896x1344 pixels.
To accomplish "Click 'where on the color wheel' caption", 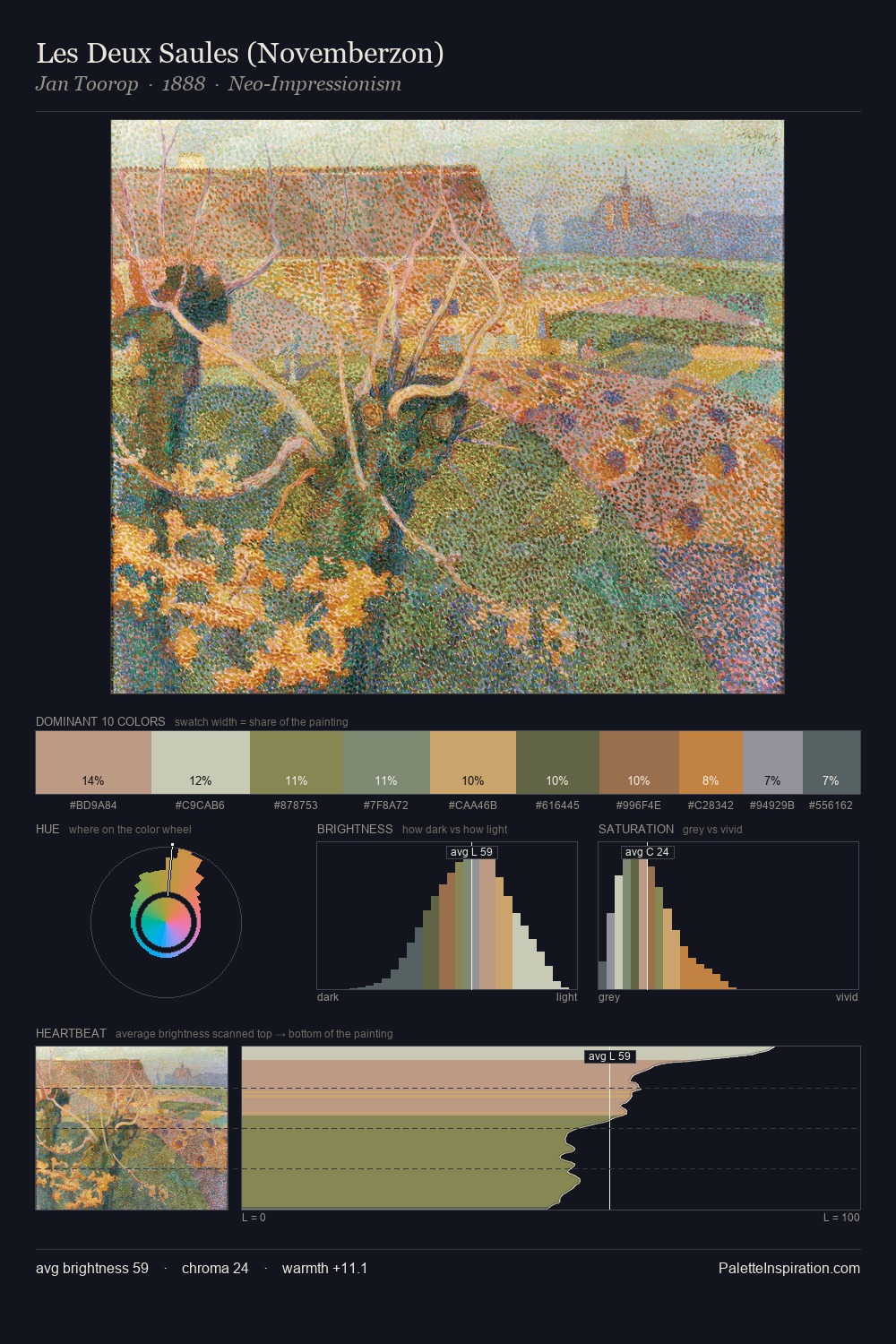I will [130, 830].
